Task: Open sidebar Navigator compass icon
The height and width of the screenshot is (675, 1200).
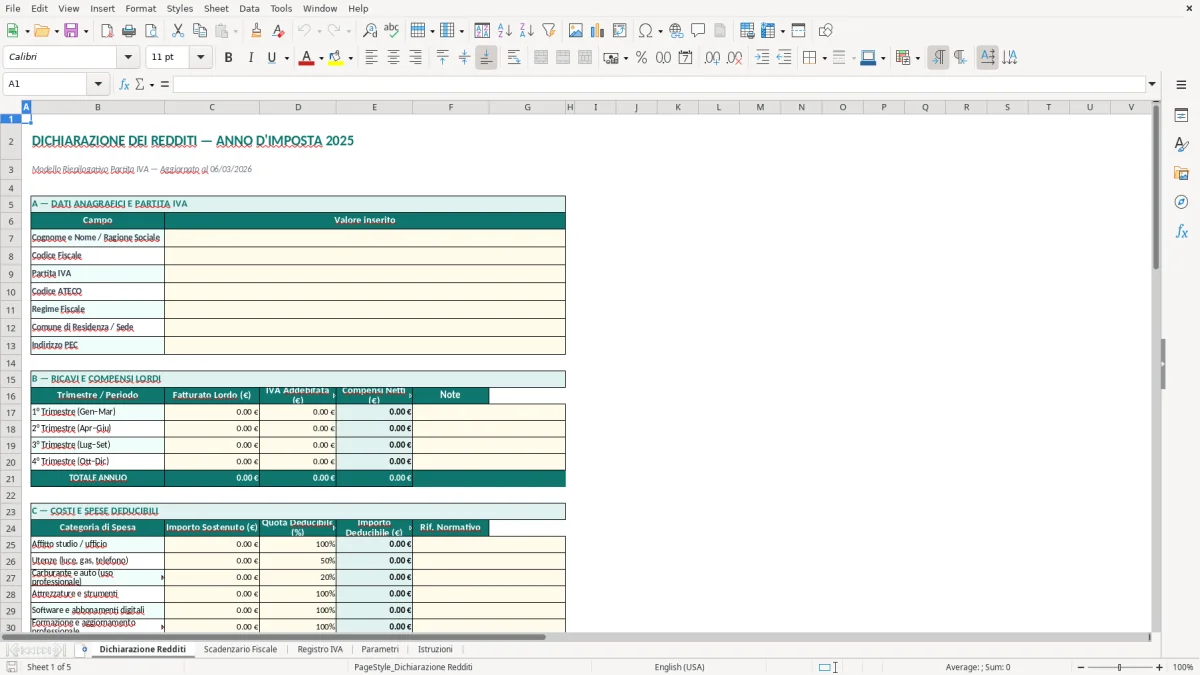Action: coord(1181,202)
